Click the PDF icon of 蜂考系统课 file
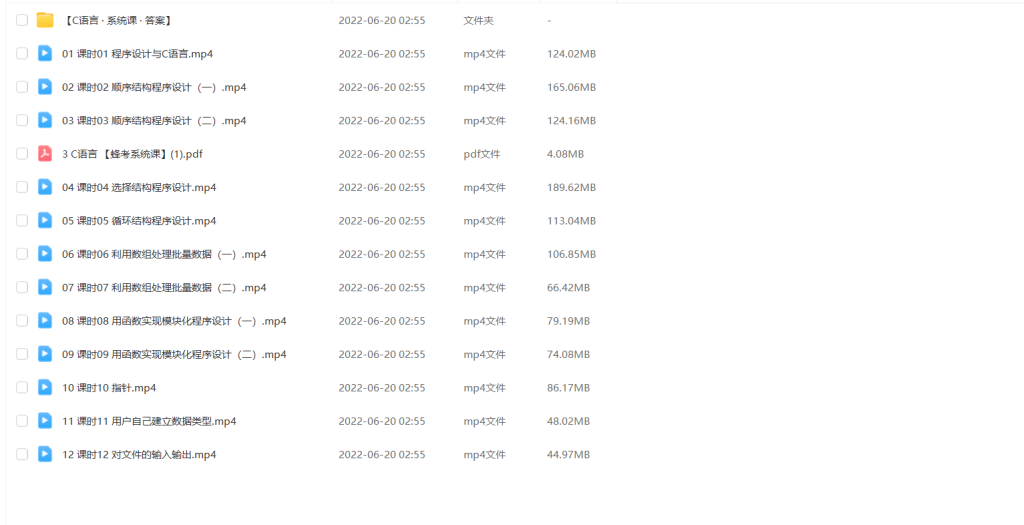The width and height of the screenshot is (1024, 525). [x=45, y=154]
